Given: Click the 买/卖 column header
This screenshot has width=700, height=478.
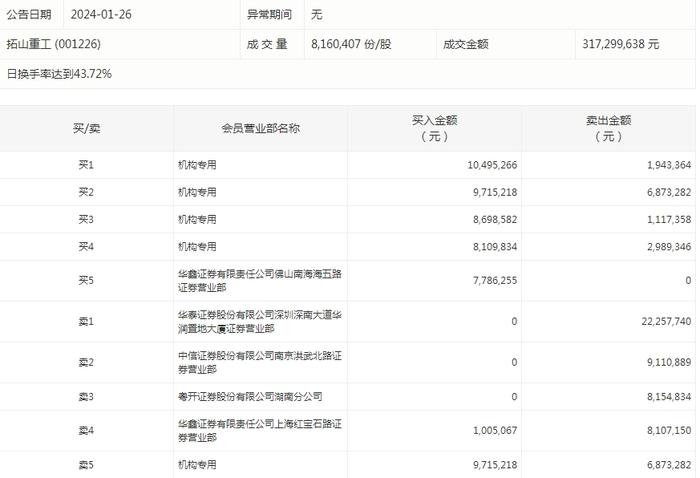Looking at the screenshot, I should [x=87, y=129].
